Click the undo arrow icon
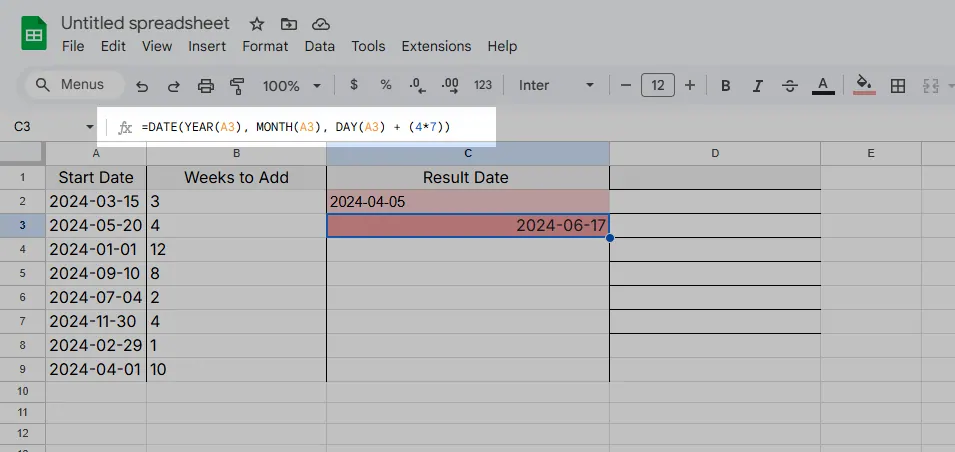This screenshot has width=955, height=452. tap(142, 86)
